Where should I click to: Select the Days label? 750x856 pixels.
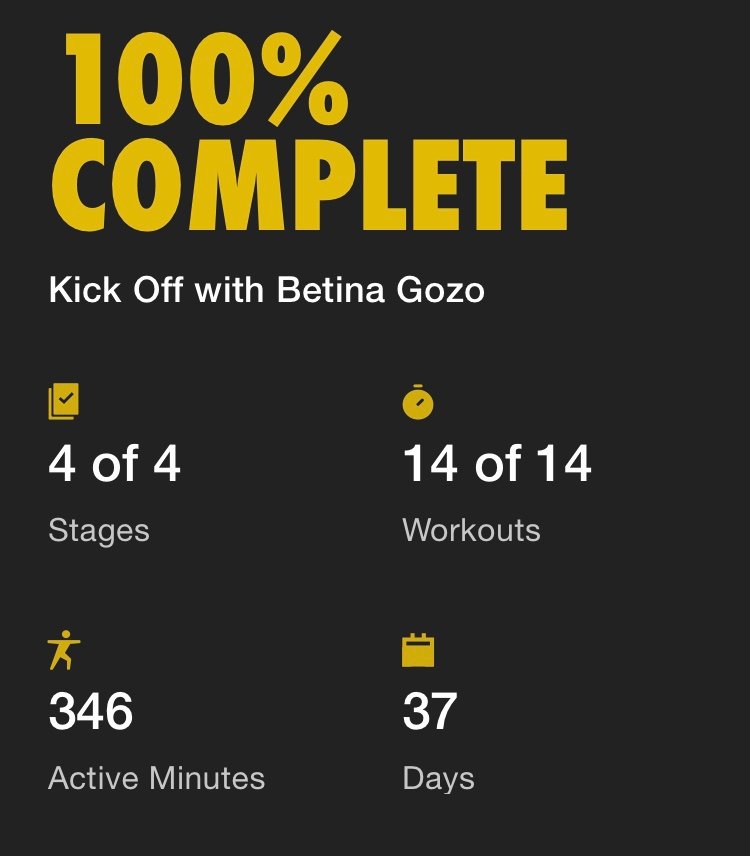coord(438,778)
